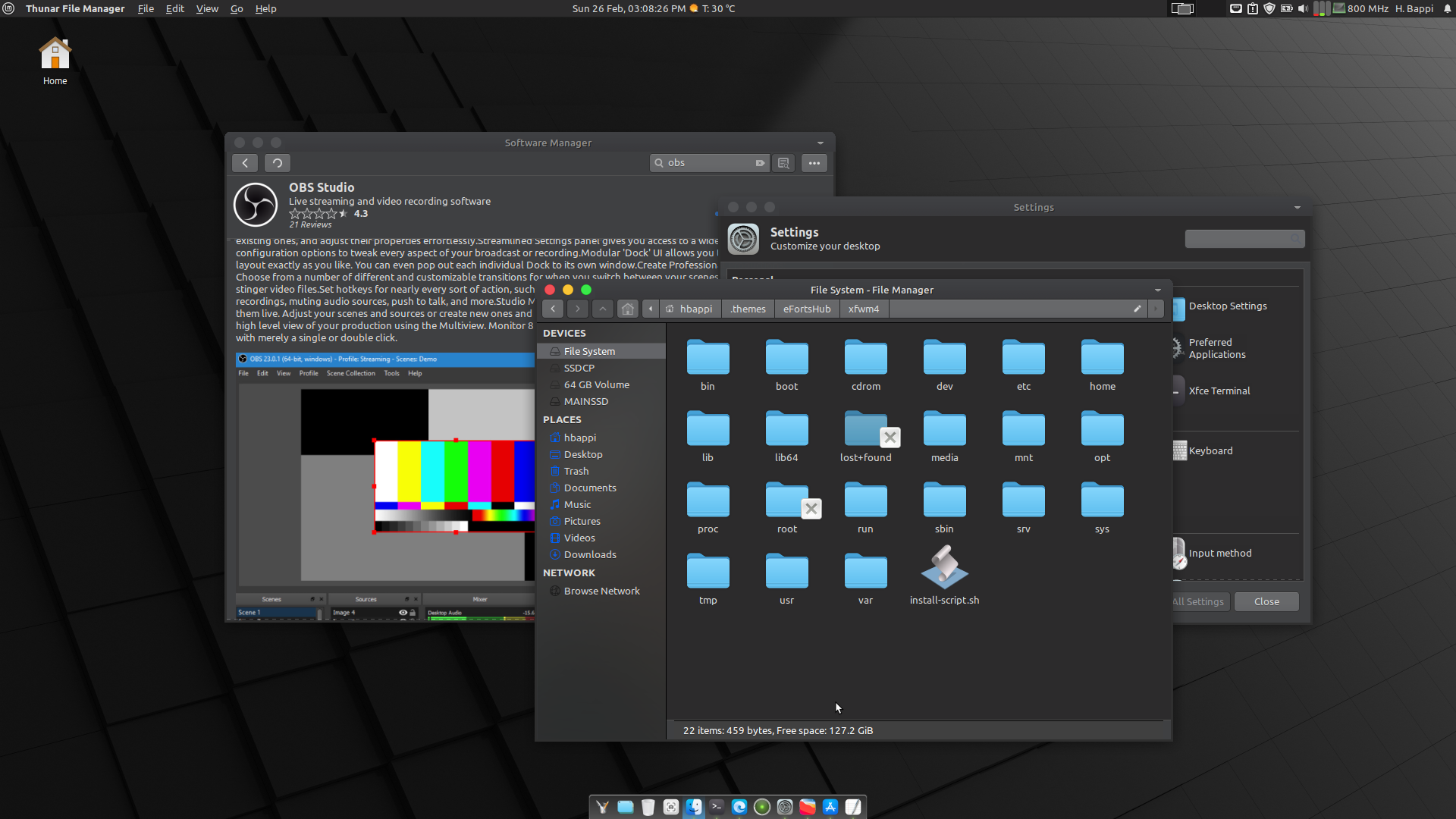Click the xfwm4 path bar button
1456x819 pixels.
click(864, 309)
